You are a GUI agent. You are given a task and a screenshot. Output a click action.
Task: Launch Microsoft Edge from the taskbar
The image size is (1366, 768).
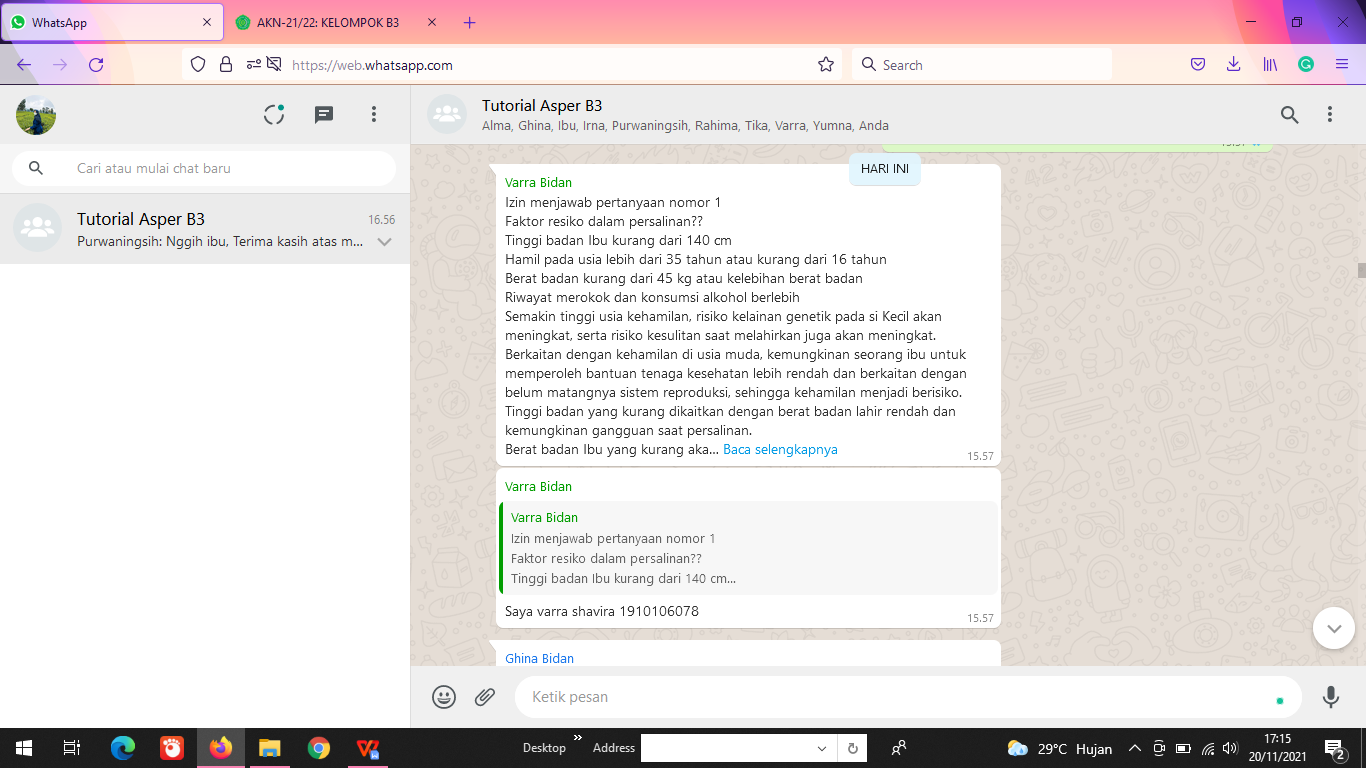click(x=123, y=748)
